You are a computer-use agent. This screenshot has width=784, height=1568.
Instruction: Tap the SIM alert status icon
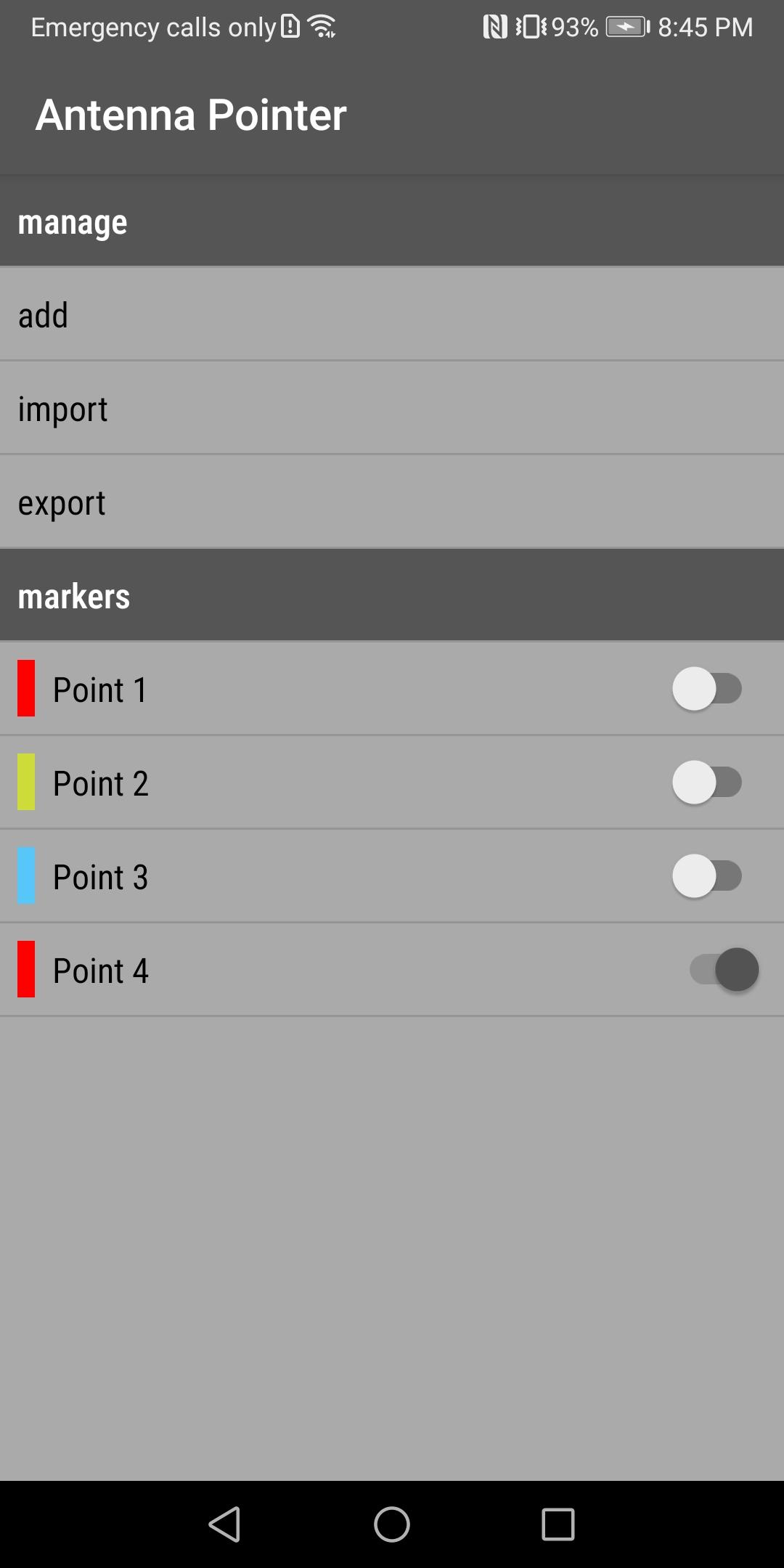(x=290, y=26)
